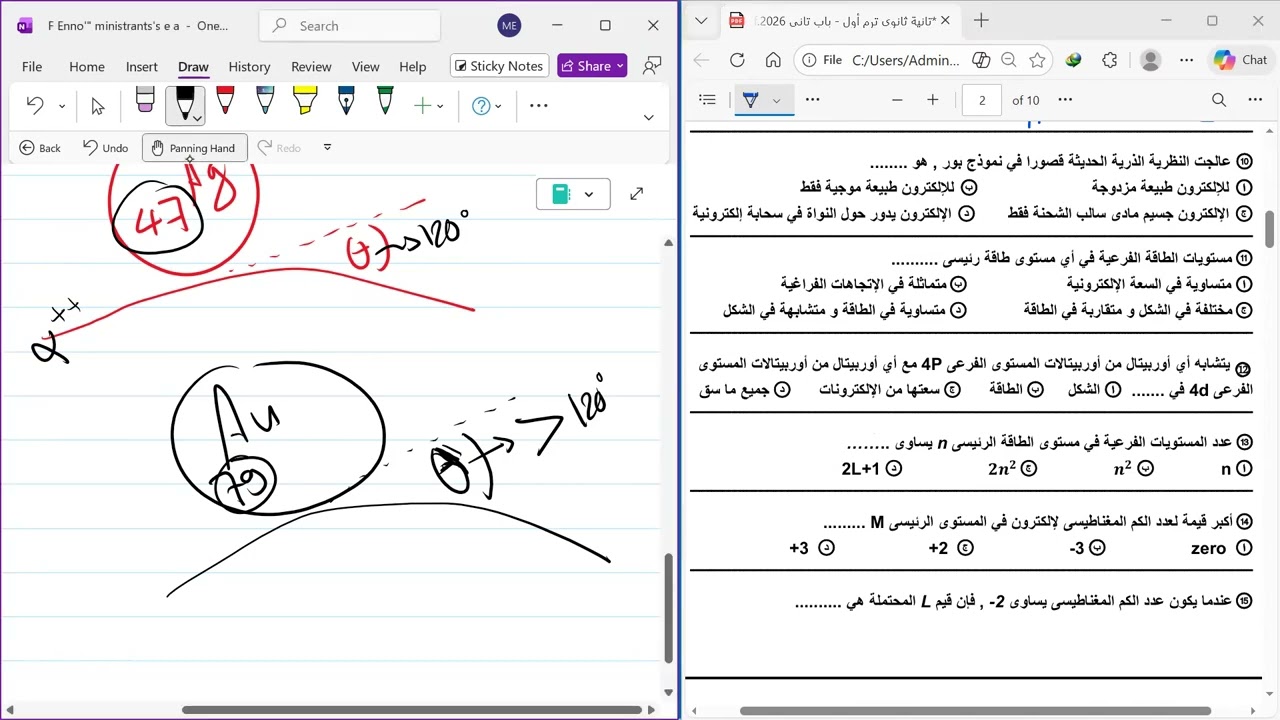Expand the help icon dropdown arrow

pyautogui.click(x=498, y=106)
